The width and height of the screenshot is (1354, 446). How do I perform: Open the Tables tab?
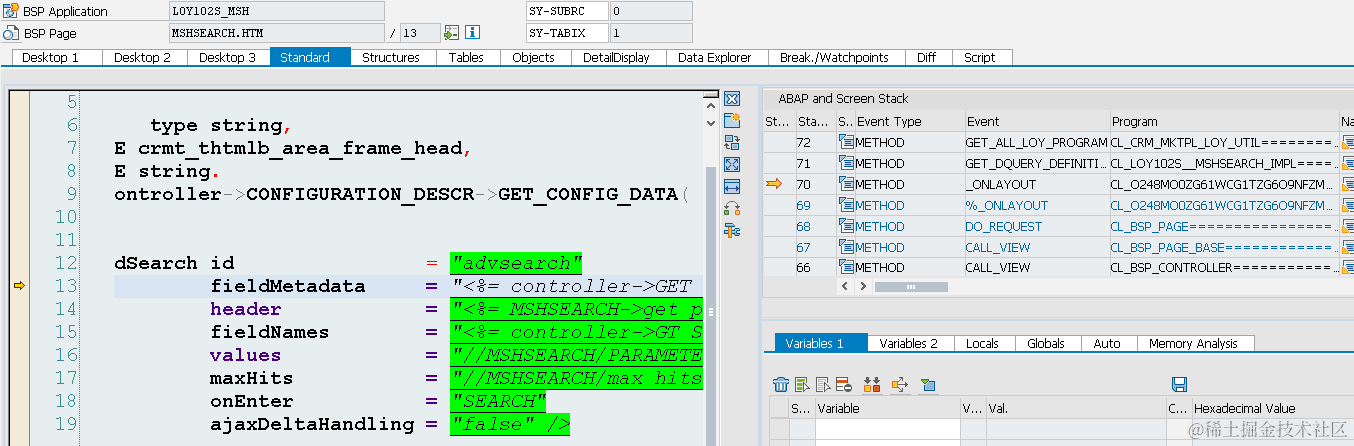pos(466,57)
